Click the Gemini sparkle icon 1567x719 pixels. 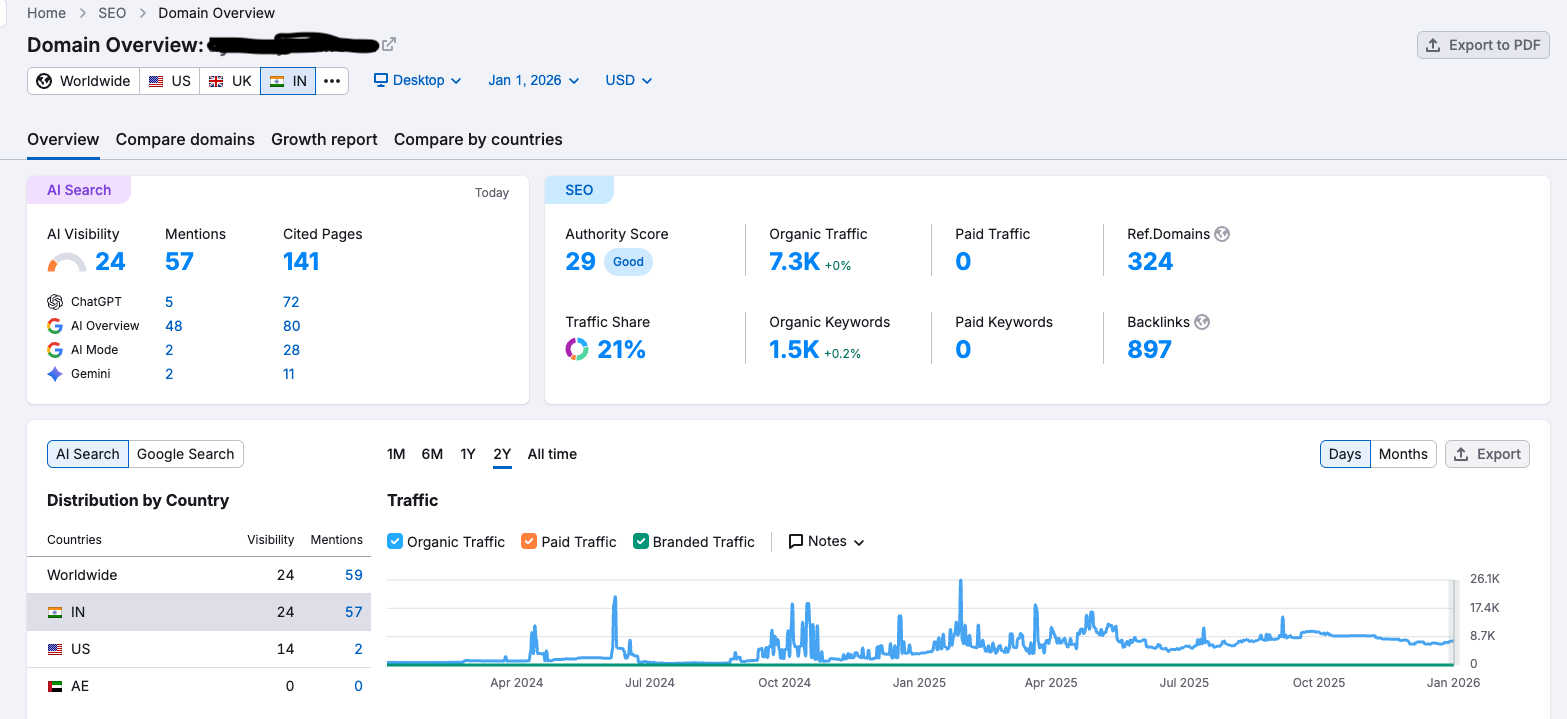click(55, 374)
